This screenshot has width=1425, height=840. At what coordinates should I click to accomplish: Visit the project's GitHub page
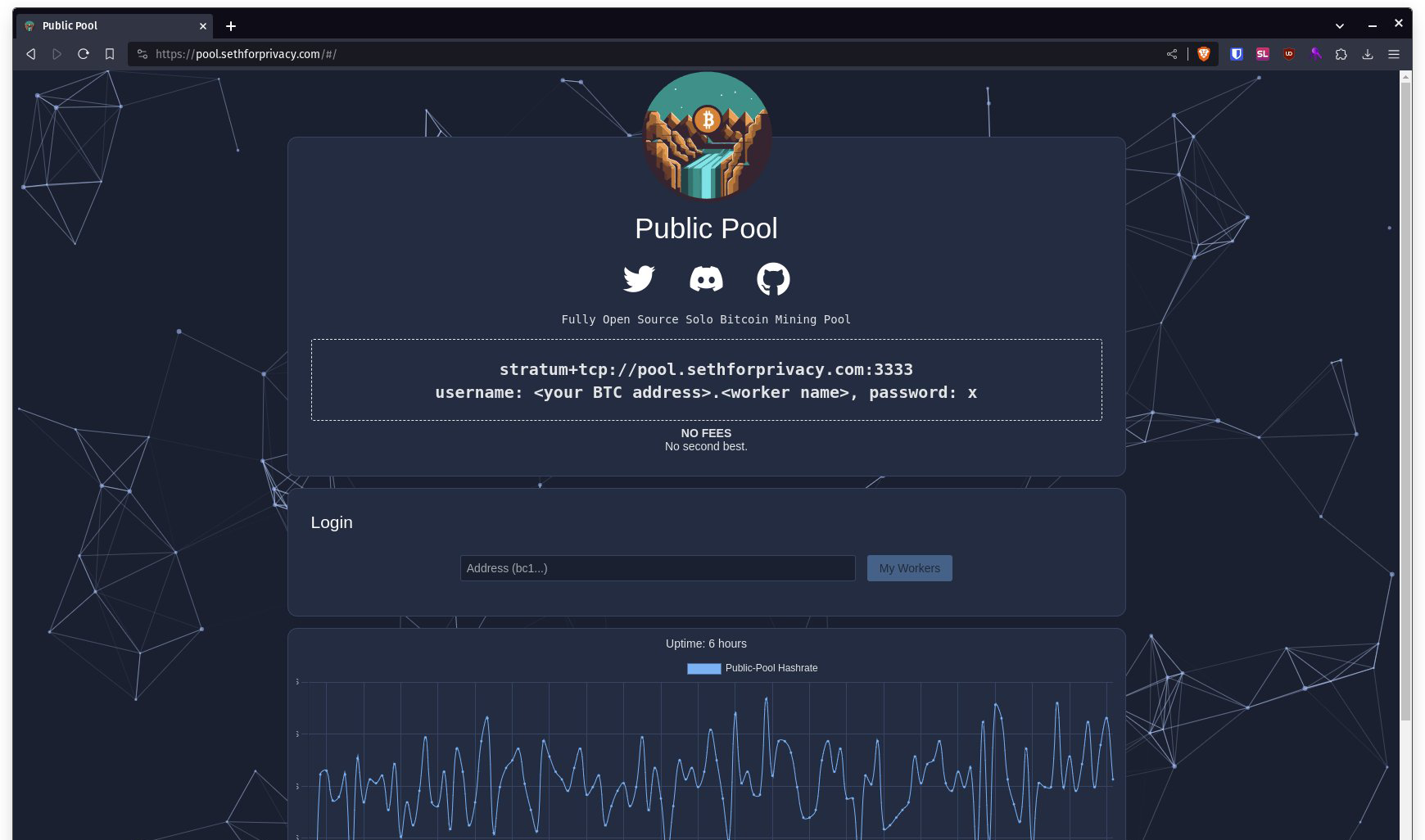click(x=773, y=279)
